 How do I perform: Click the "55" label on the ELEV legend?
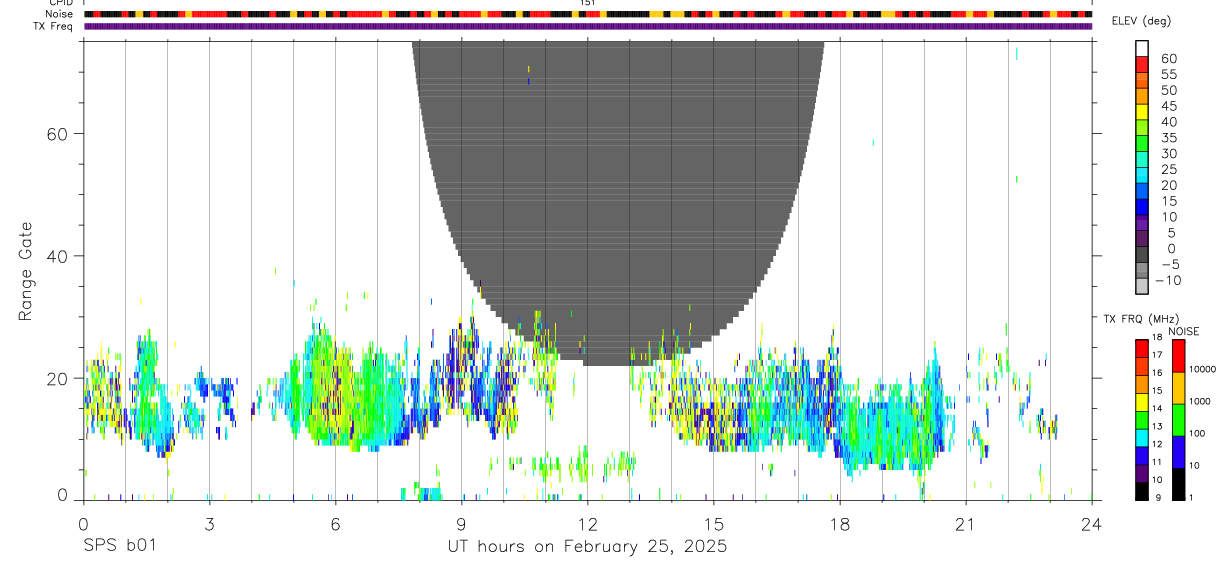pyautogui.click(x=1167, y=74)
